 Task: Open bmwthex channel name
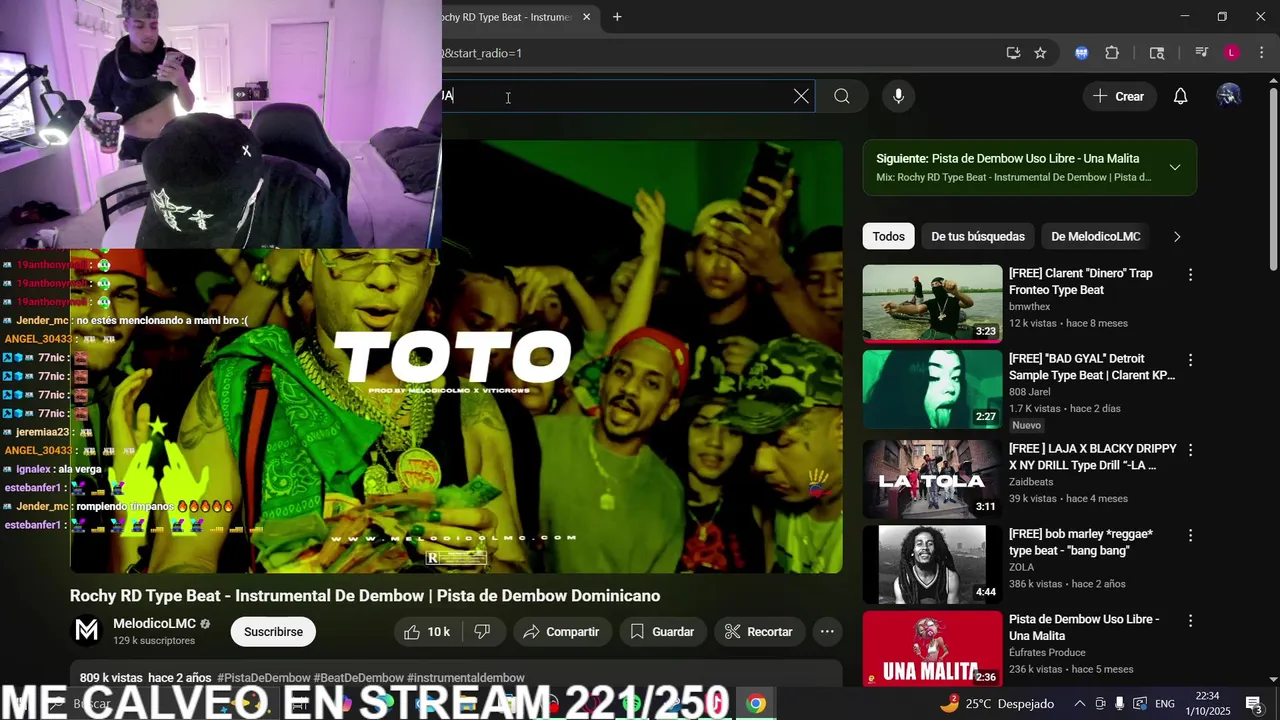(x=1029, y=307)
